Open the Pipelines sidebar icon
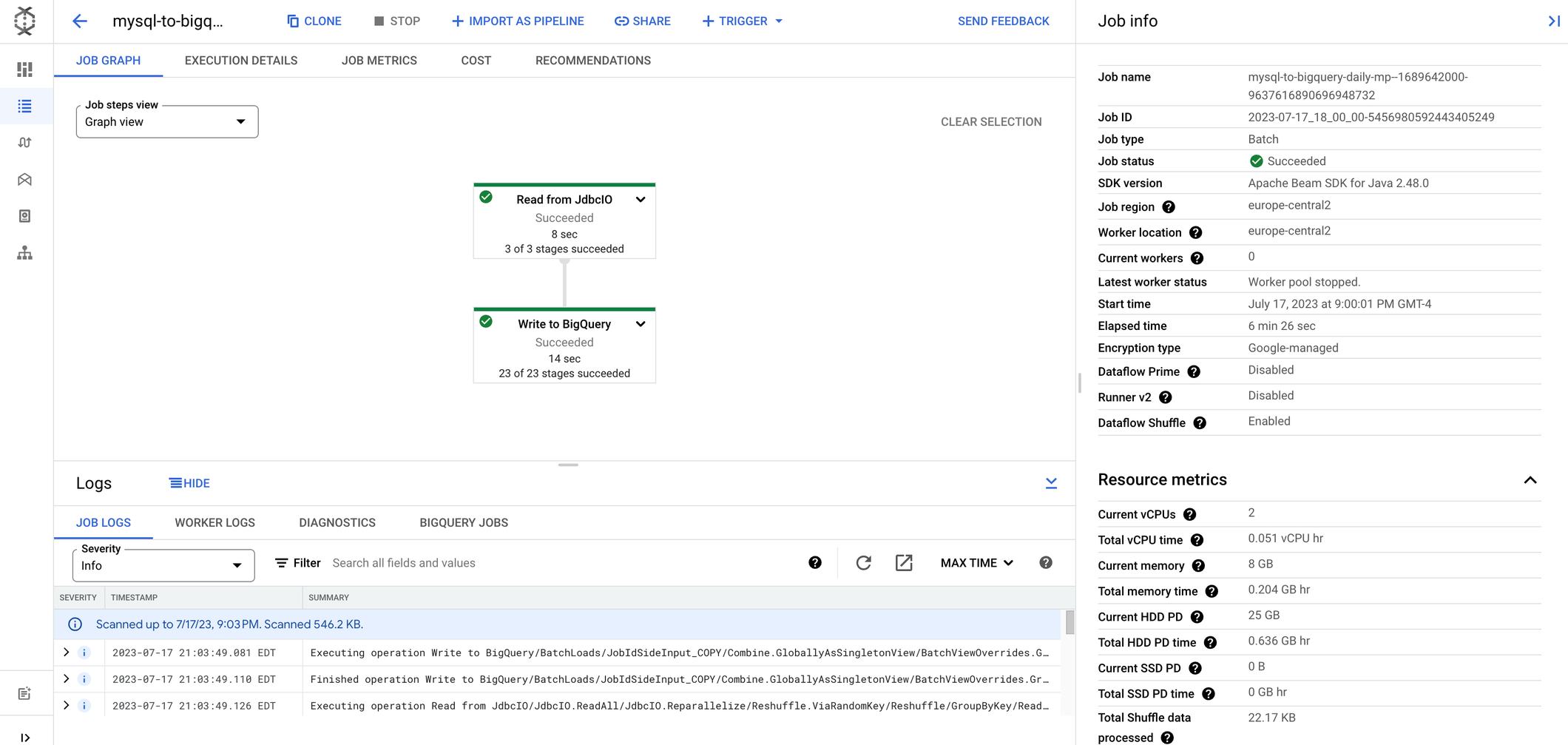The width and height of the screenshot is (1568, 745). pos(24,143)
